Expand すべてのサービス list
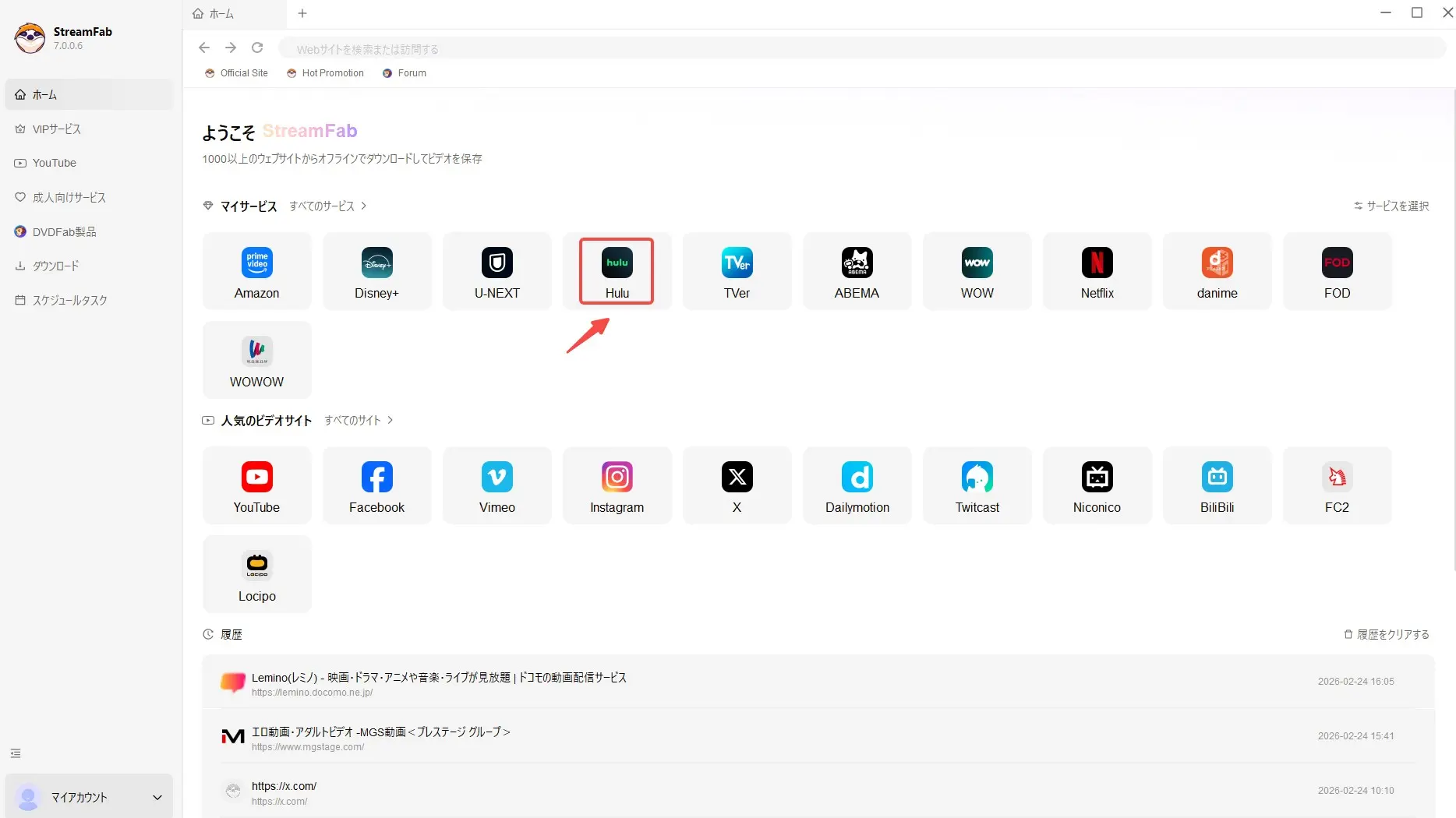1456x818 pixels. tap(328, 206)
